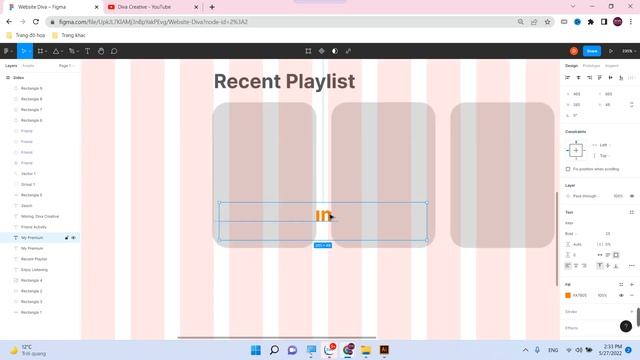This screenshot has width=640, height=360.
Task: Select the Comment tool
Action: point(114,51)
